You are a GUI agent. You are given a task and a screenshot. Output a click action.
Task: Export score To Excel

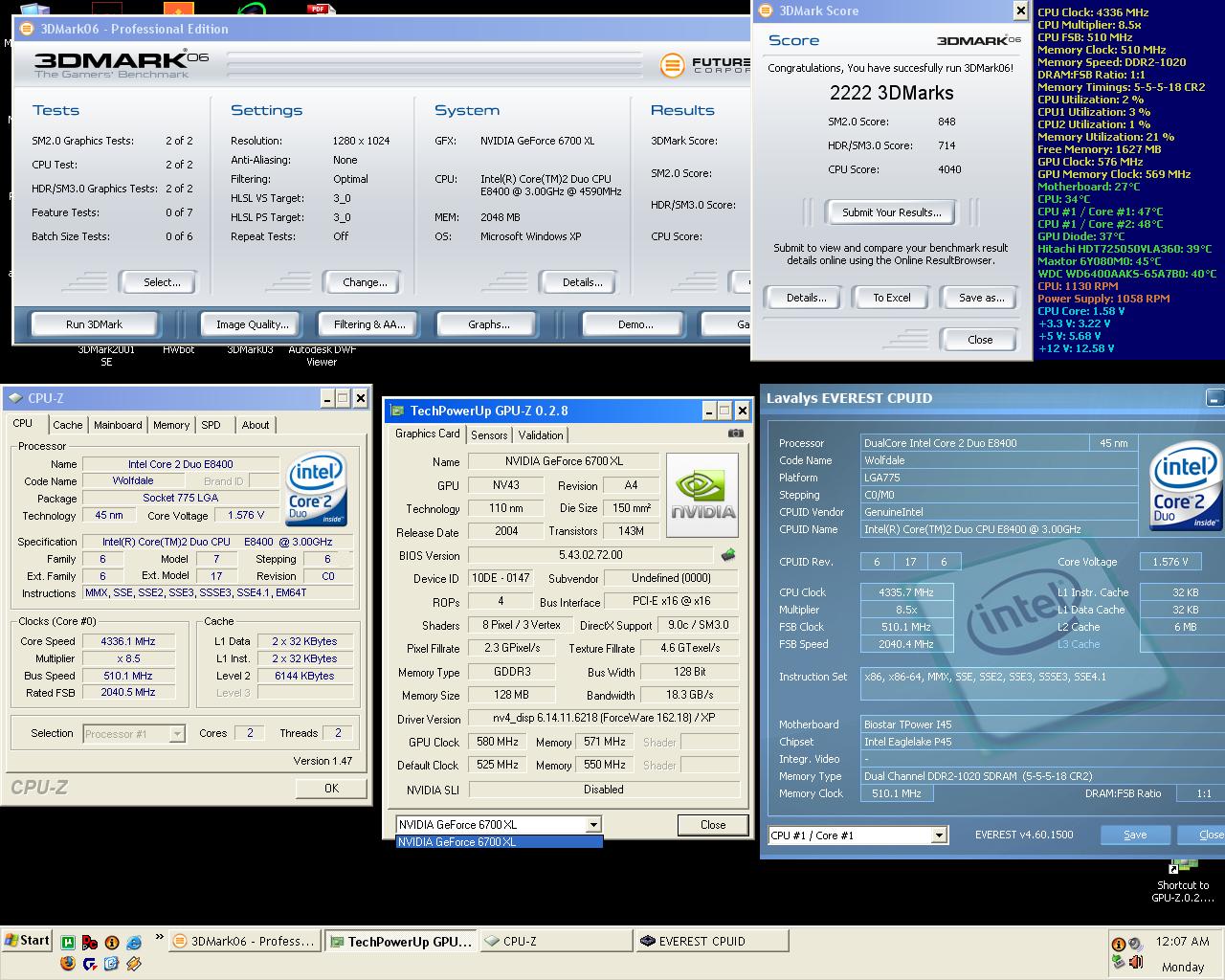[892, 298]
